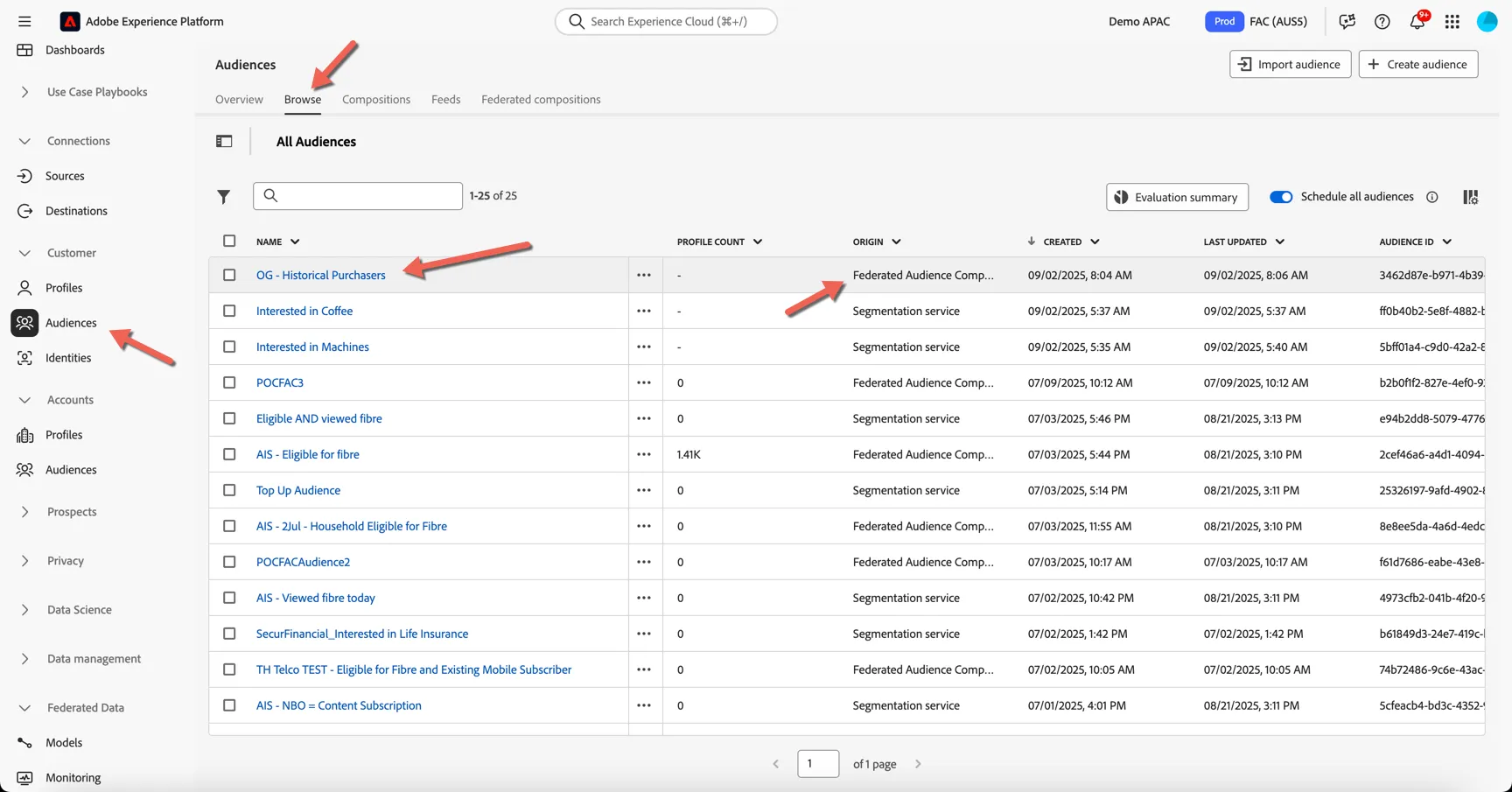Toggle the Schedule all audiences switch
The width and height of the screenshot is (1512, 792).
click(1281, 197)
